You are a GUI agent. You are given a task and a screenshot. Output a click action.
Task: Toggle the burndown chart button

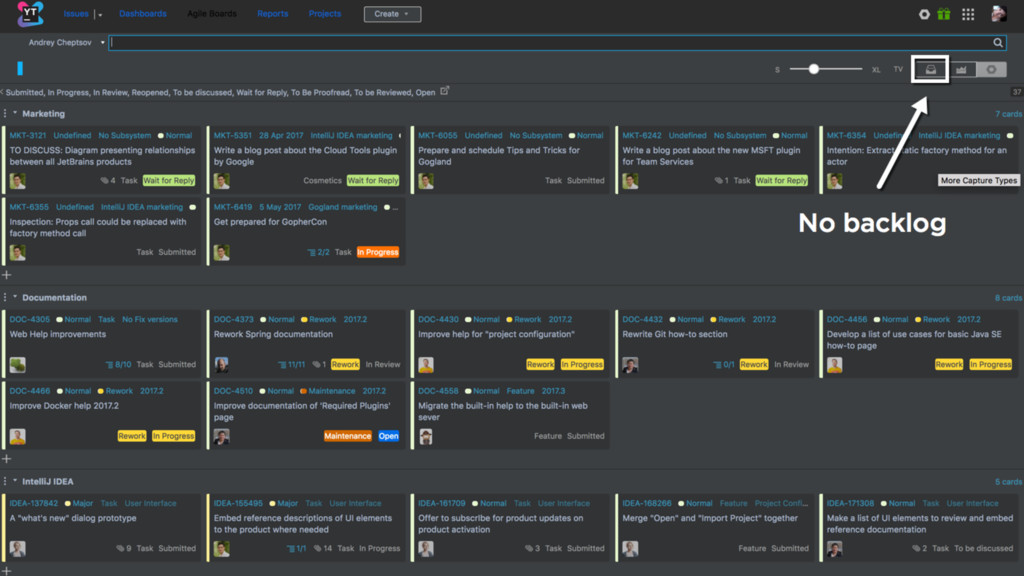click(x=961, y=69)
